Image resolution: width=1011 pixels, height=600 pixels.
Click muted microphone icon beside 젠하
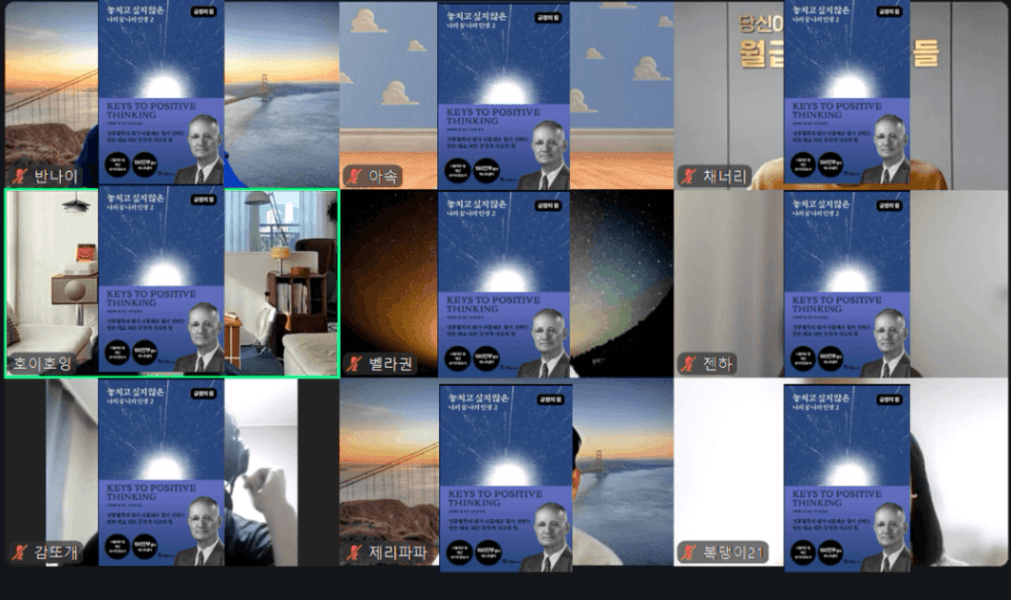[x=689, y=364]
